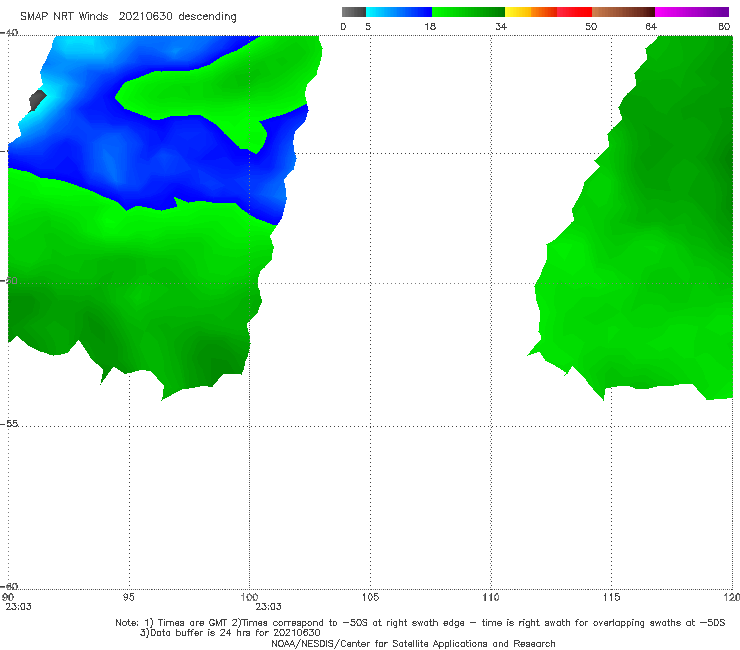Click the blue segment of the color bar
Image resolution: width=740 pixels, height=650 pixels.
[x=399, y=12]
